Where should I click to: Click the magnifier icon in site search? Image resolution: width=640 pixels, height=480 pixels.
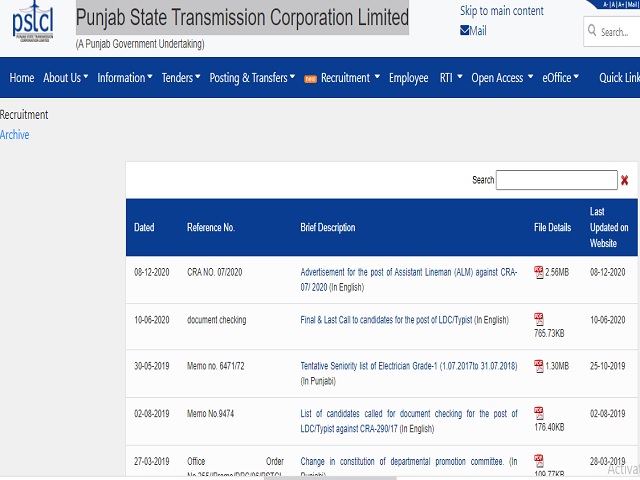click(592, 30)
